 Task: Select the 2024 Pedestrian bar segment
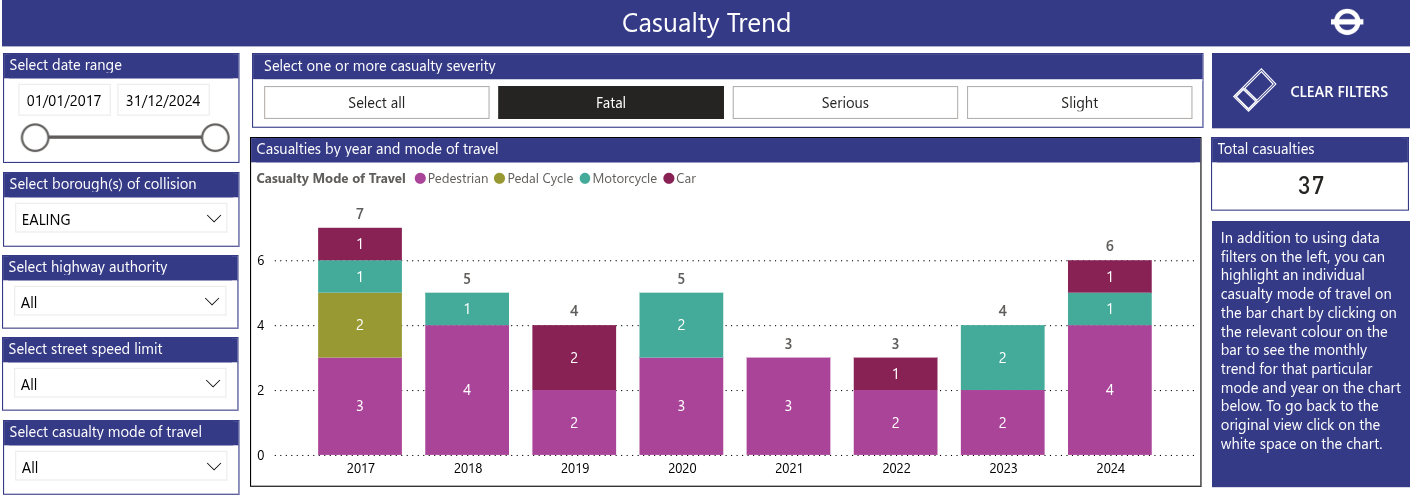coord(1108,390)
